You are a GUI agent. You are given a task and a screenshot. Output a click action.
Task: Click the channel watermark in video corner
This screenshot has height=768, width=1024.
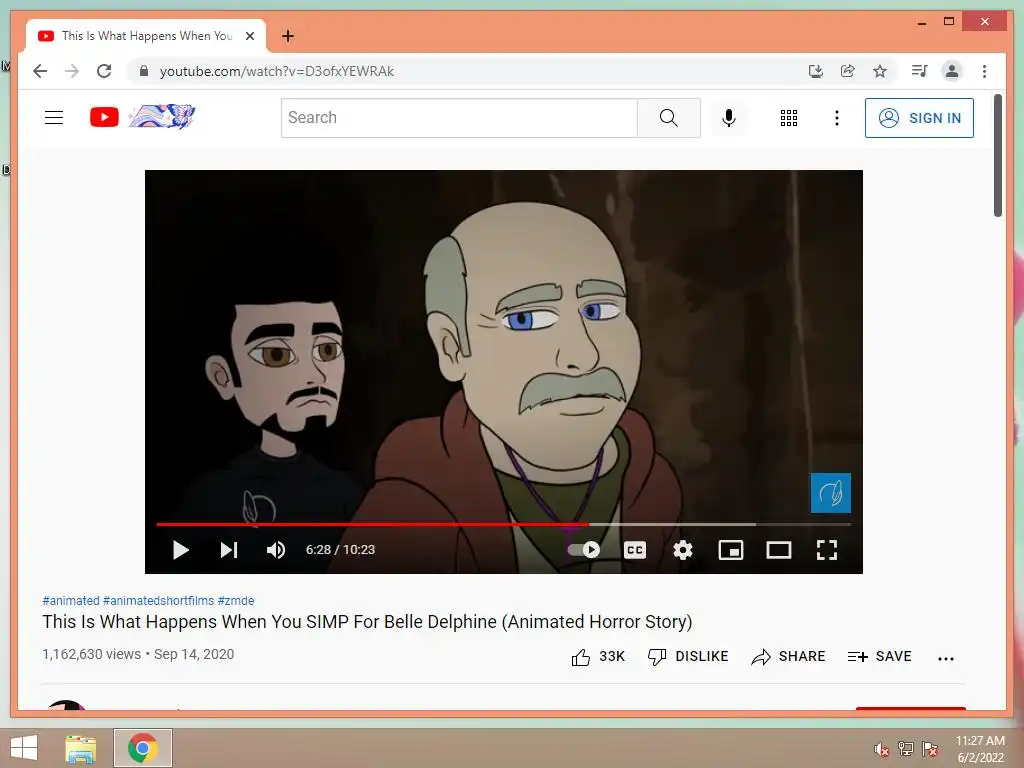tap(831, 492)
